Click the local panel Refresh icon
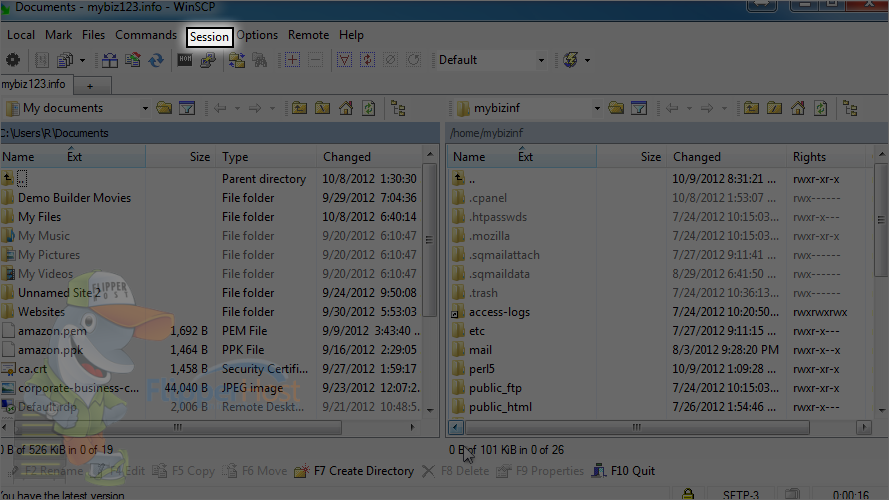This screenshot has height=500, width=889. pyautogui.click(x=369, y=108)
